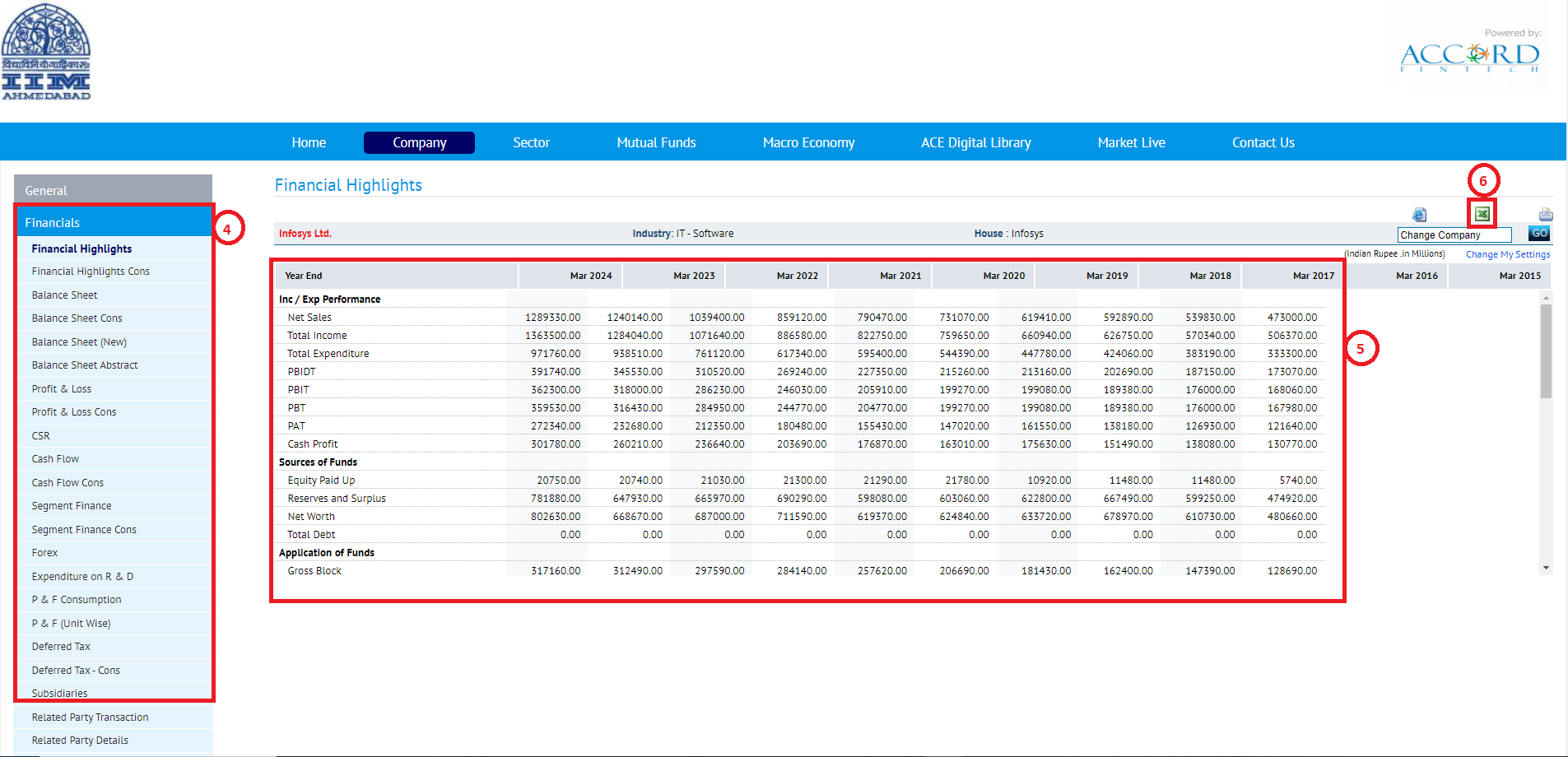Select Financial Highlights in the sidebar
The image size is (1568, 757).
tap(81, 248)
